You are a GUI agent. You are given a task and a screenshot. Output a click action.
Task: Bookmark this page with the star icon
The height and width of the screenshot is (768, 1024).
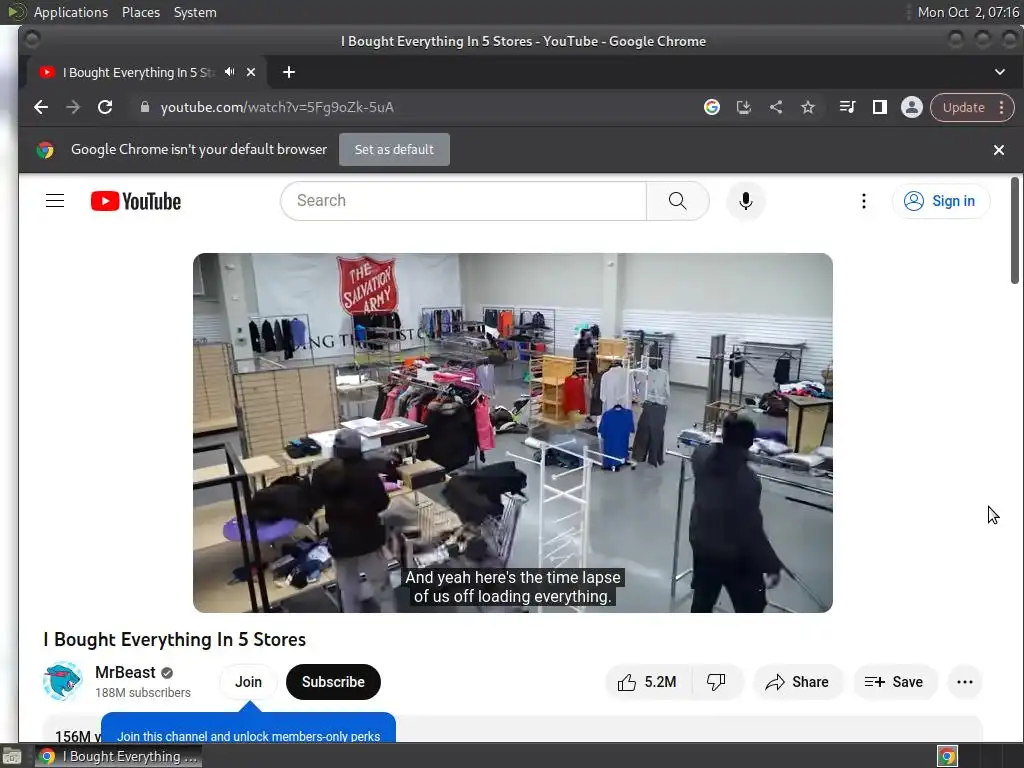click(x=808, y=107)
